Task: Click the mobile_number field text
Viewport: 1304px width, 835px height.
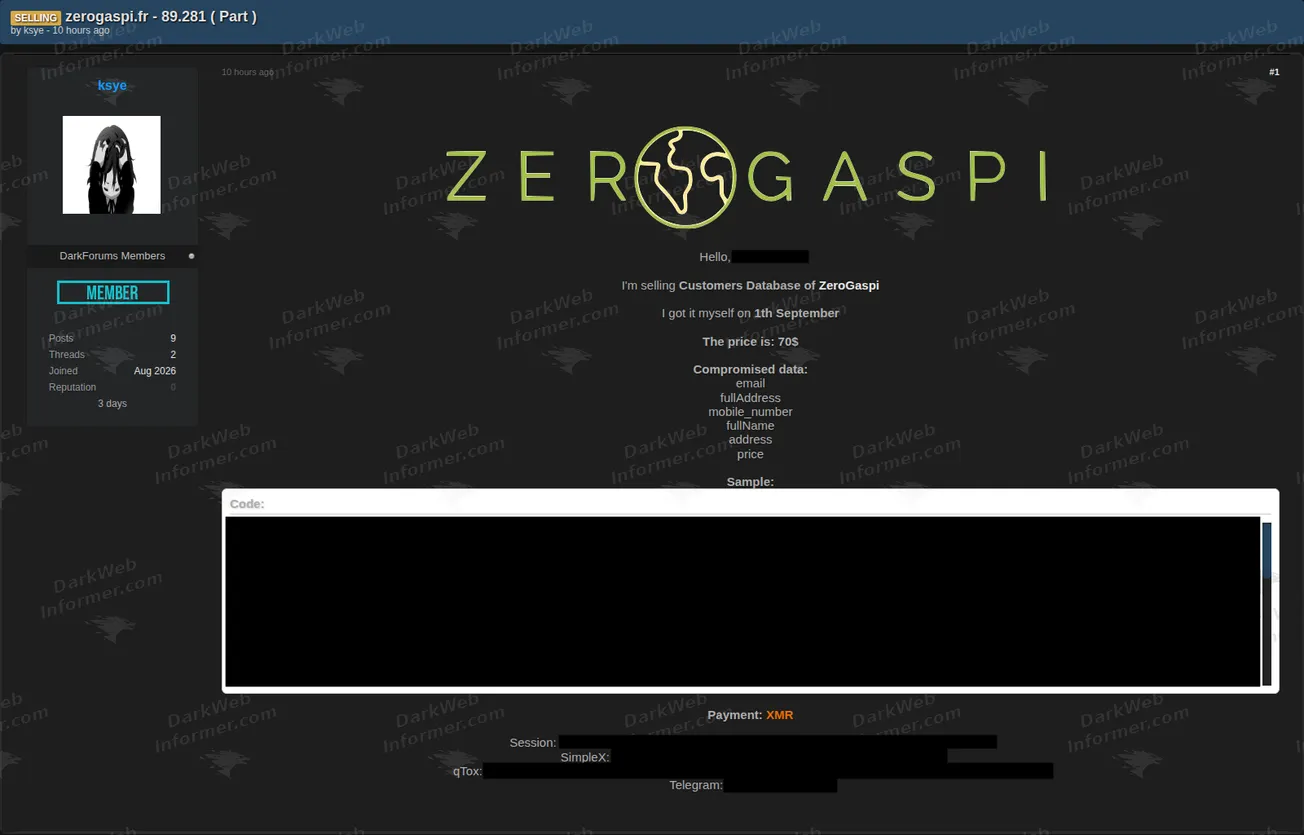Action: click(x=750, y=412)
